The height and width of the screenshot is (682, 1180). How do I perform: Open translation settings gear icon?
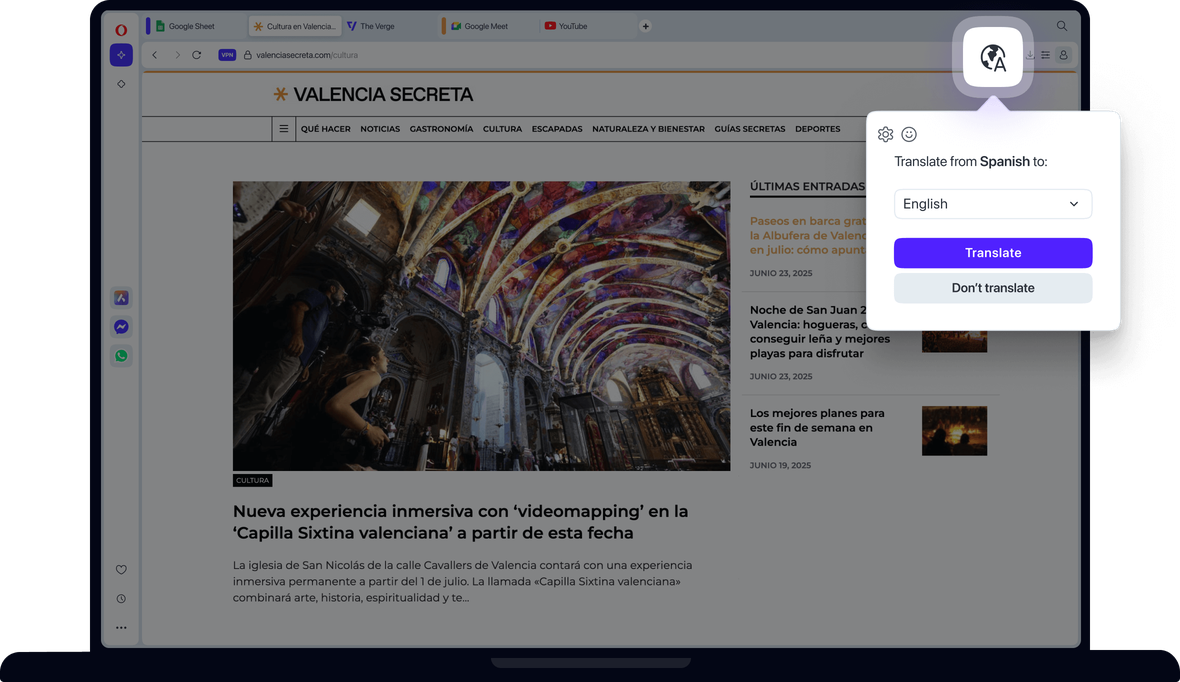[x=885, y=134]
